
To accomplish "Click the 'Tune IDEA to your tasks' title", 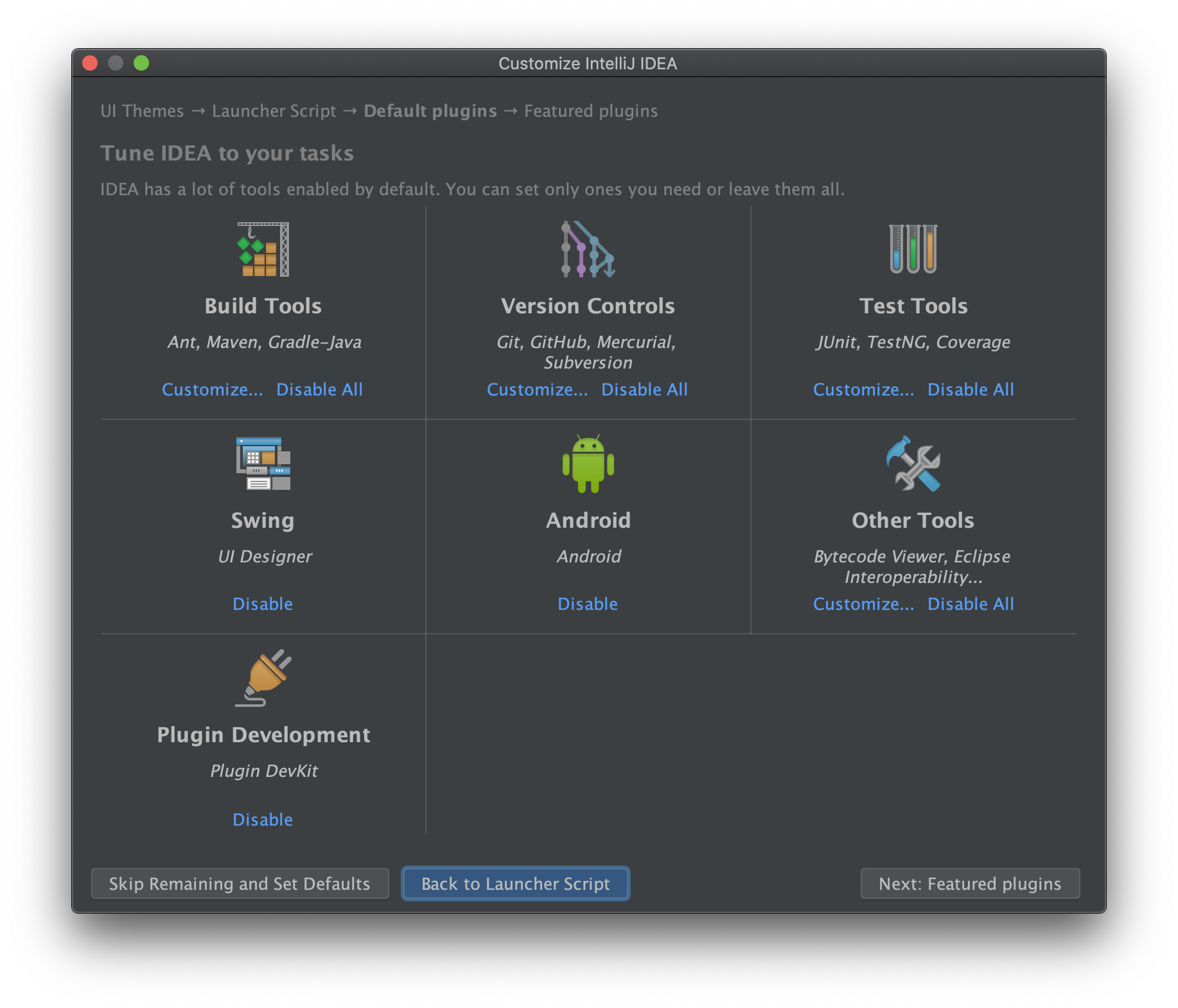I will tap(227, 153).
